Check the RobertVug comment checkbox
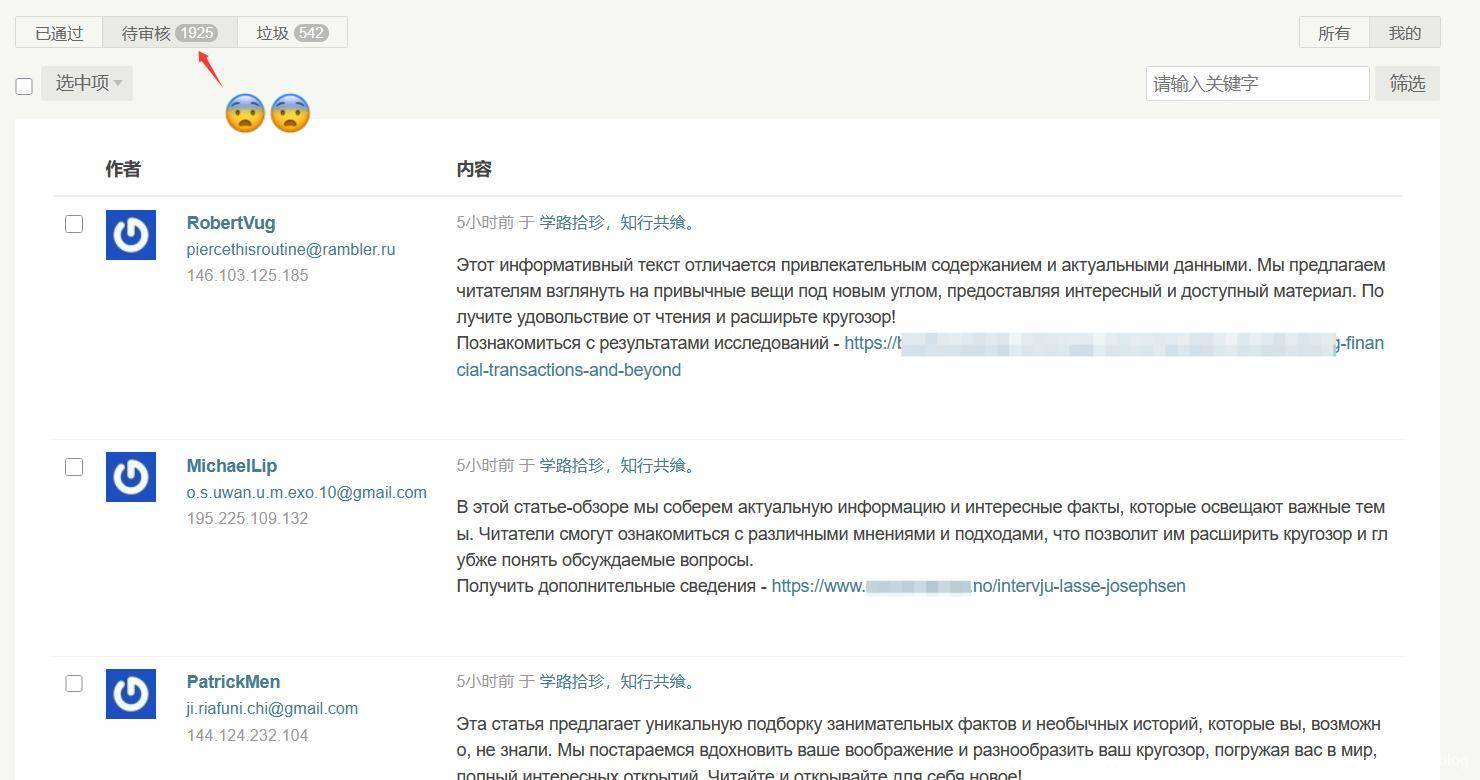Viewport: 1480px width, 780px height. point(74,224)
